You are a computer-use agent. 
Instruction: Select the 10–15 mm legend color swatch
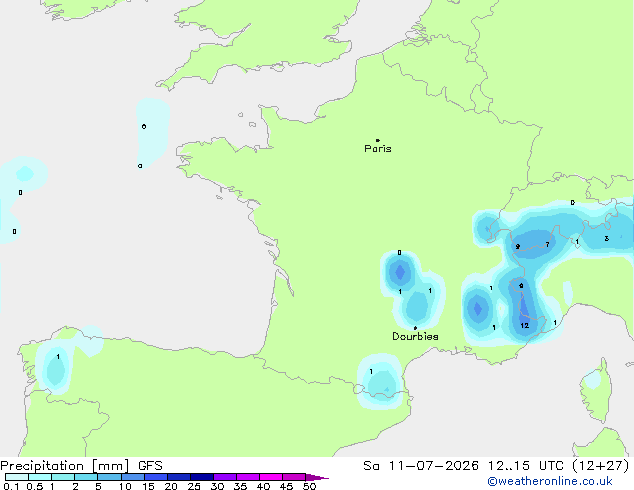tap(132, 477)
